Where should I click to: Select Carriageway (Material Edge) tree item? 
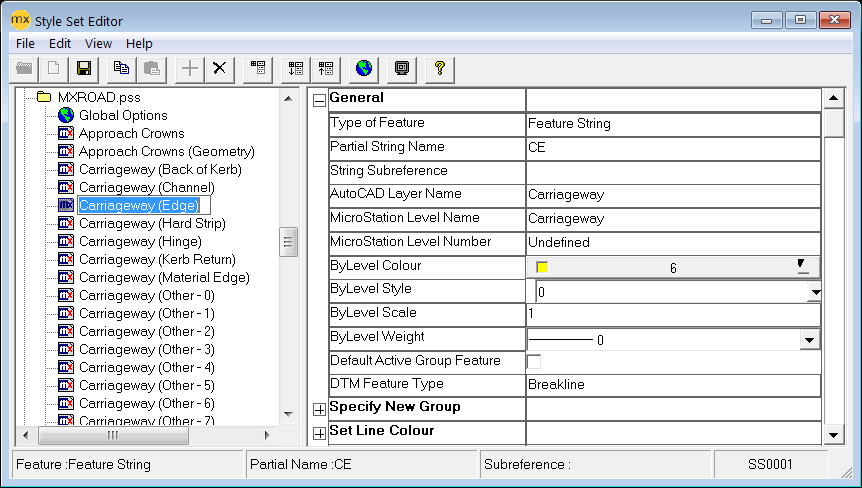point(164,278)
